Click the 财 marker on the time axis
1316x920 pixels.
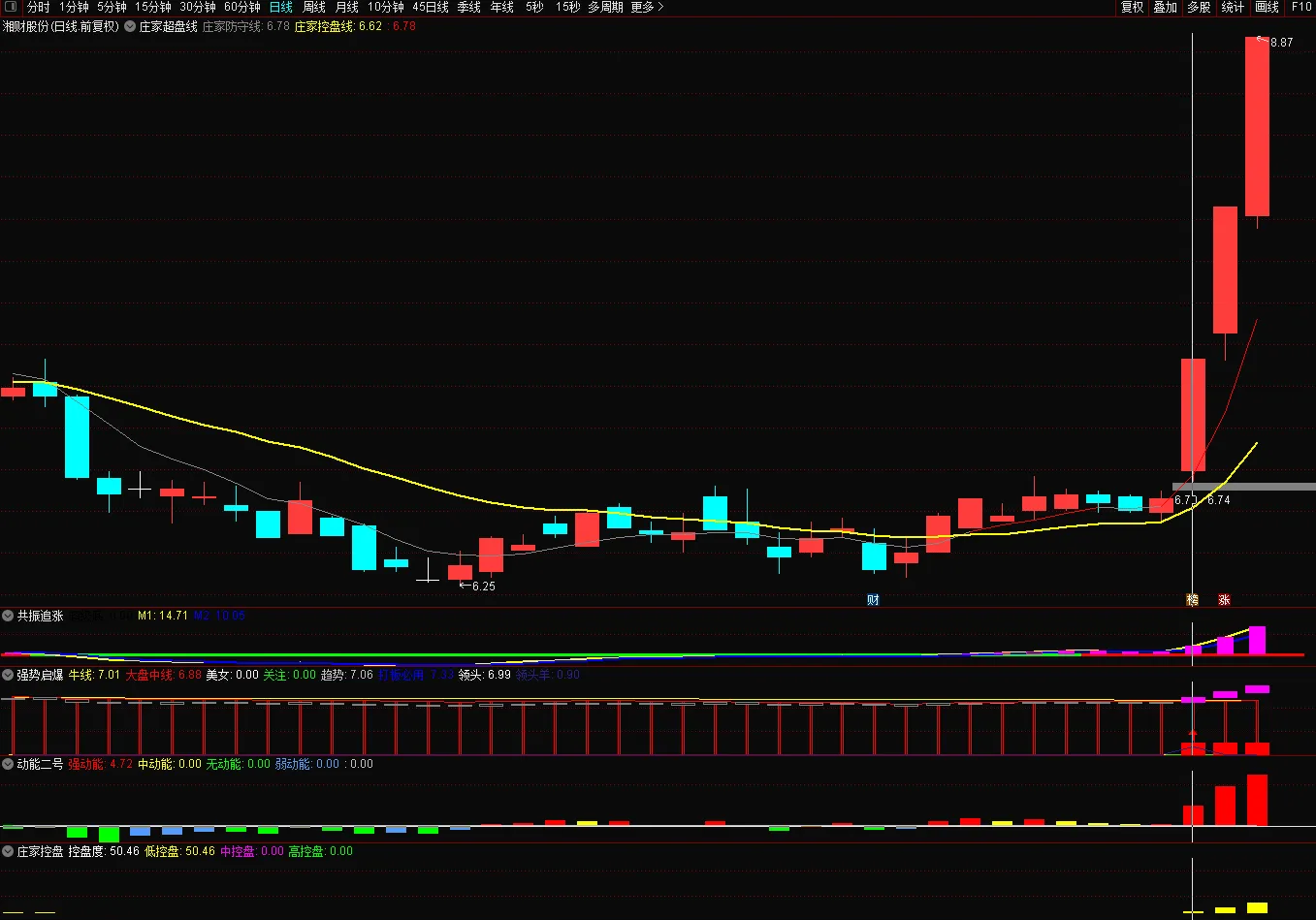click(x=873, y=600)
